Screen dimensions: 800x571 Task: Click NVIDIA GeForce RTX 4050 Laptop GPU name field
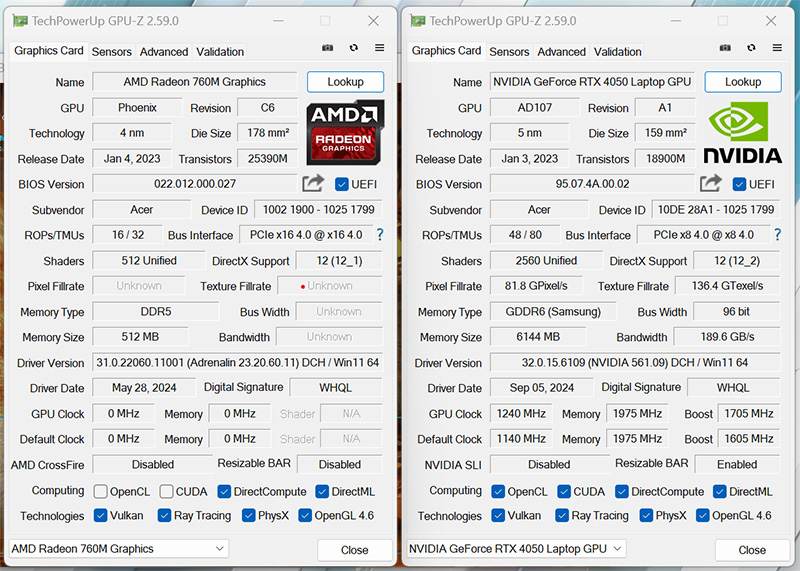click(x=592, y=82)
